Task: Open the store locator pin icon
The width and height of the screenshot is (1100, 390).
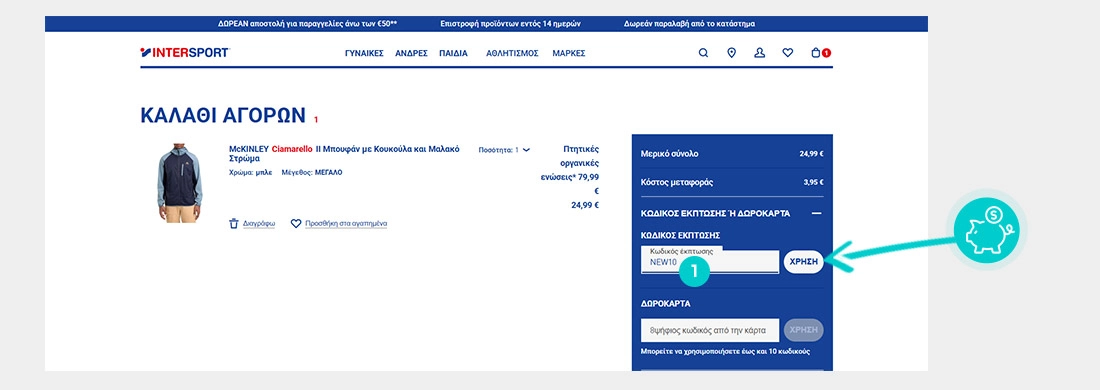Action: 732,53
